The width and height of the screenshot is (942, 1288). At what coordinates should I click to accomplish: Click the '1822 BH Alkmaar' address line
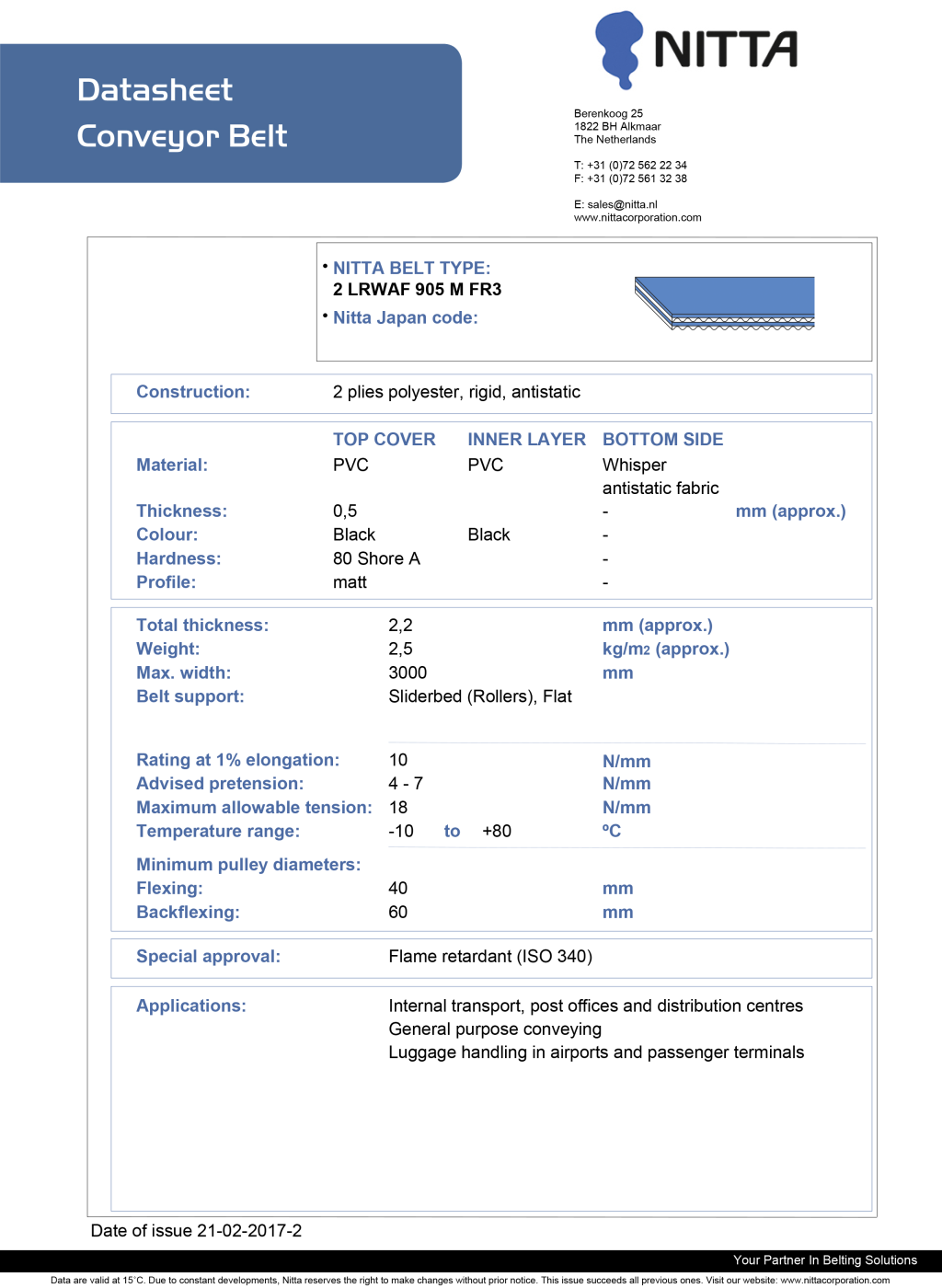click(x=617, y=127)
